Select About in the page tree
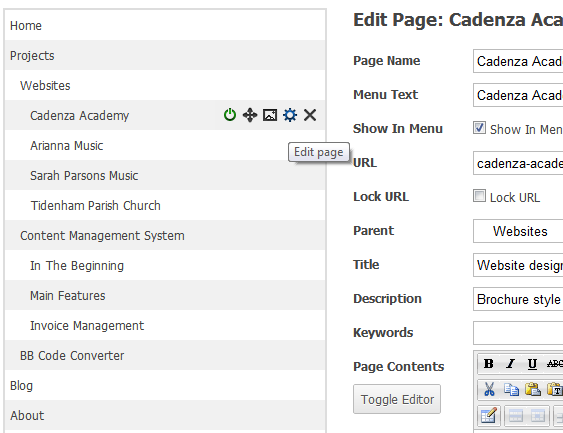This screenshot has width=563, height=433. tap(165, 415)
